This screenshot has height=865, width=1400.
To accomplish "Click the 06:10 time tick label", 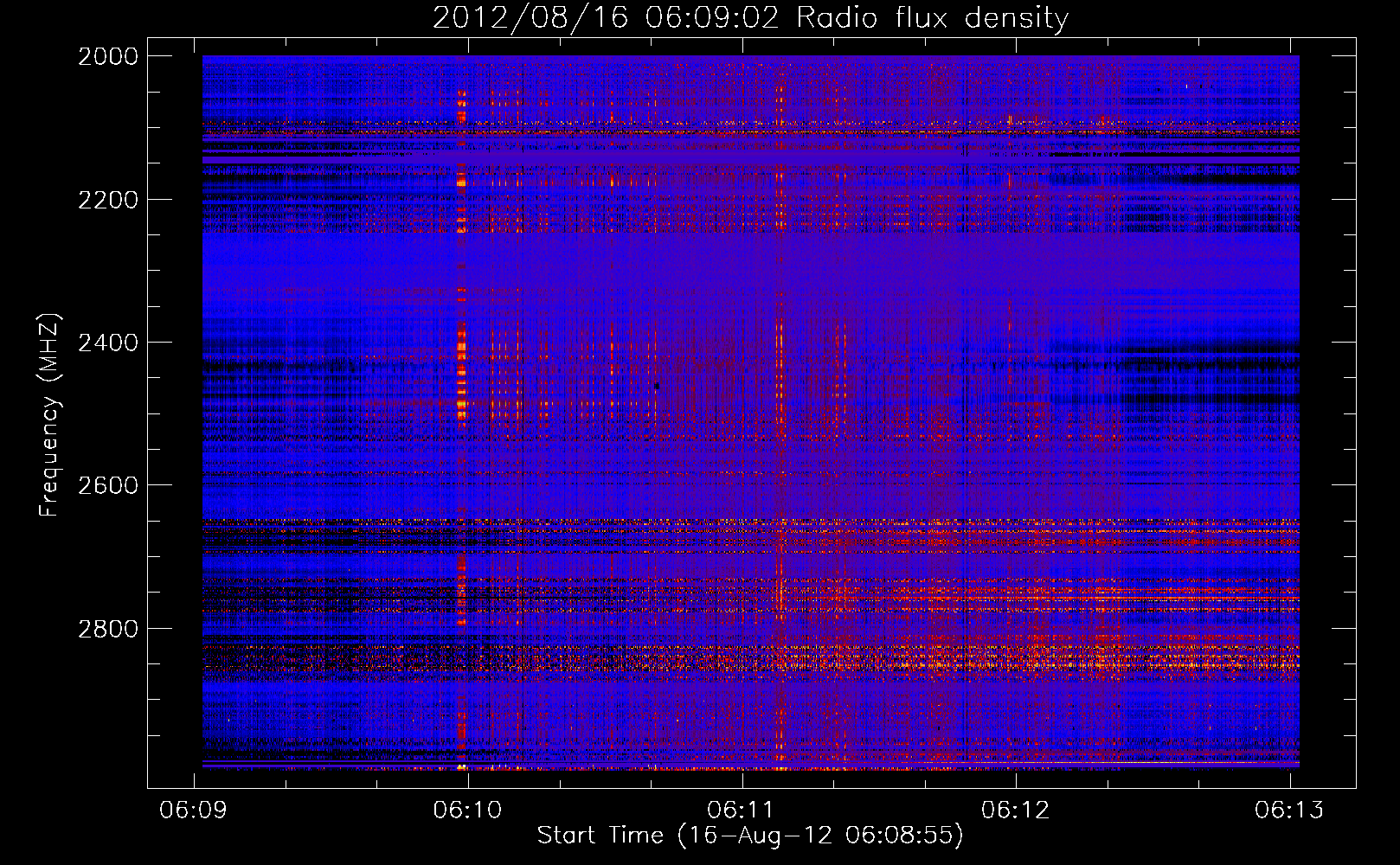I will pyautogui.click(x=468, y=810).
